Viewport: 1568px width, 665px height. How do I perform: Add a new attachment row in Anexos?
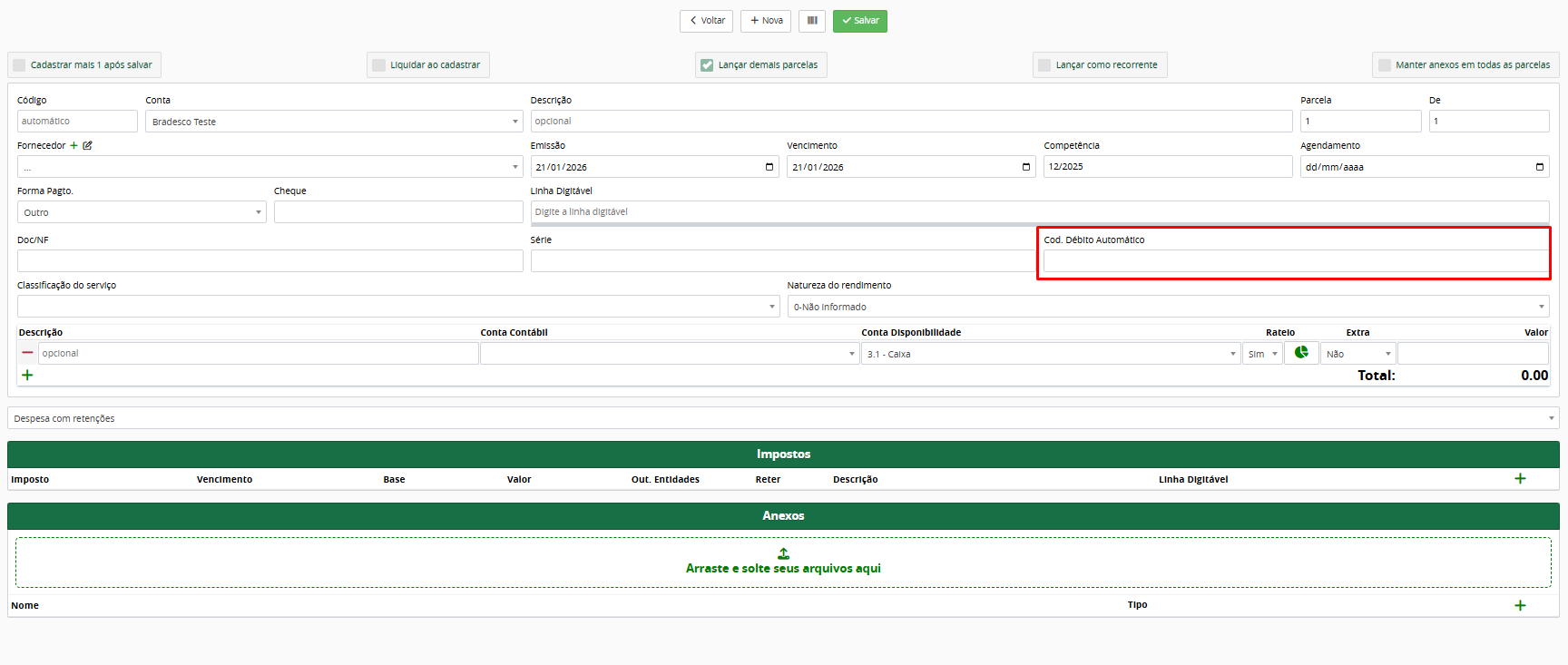point(1520,605)
